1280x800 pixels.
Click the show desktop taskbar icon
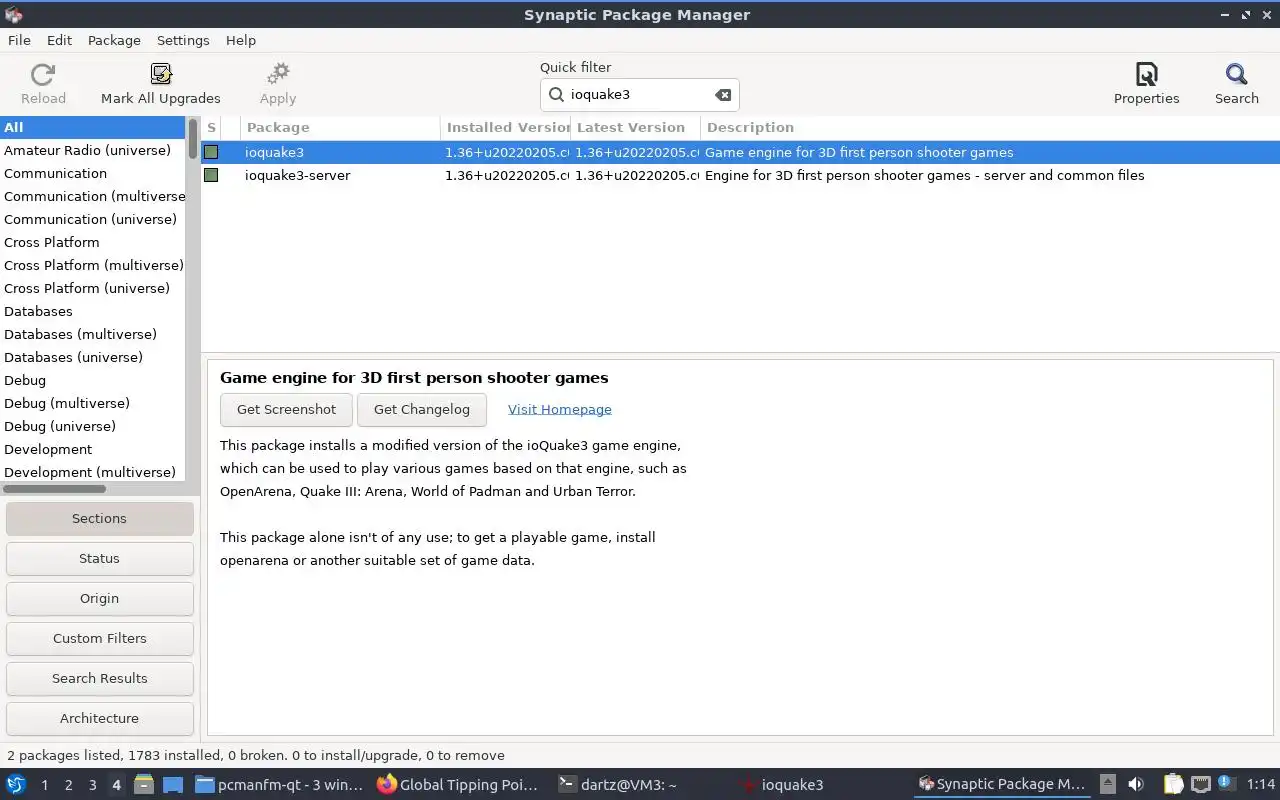pyautogui.click(x=173, y=784)
